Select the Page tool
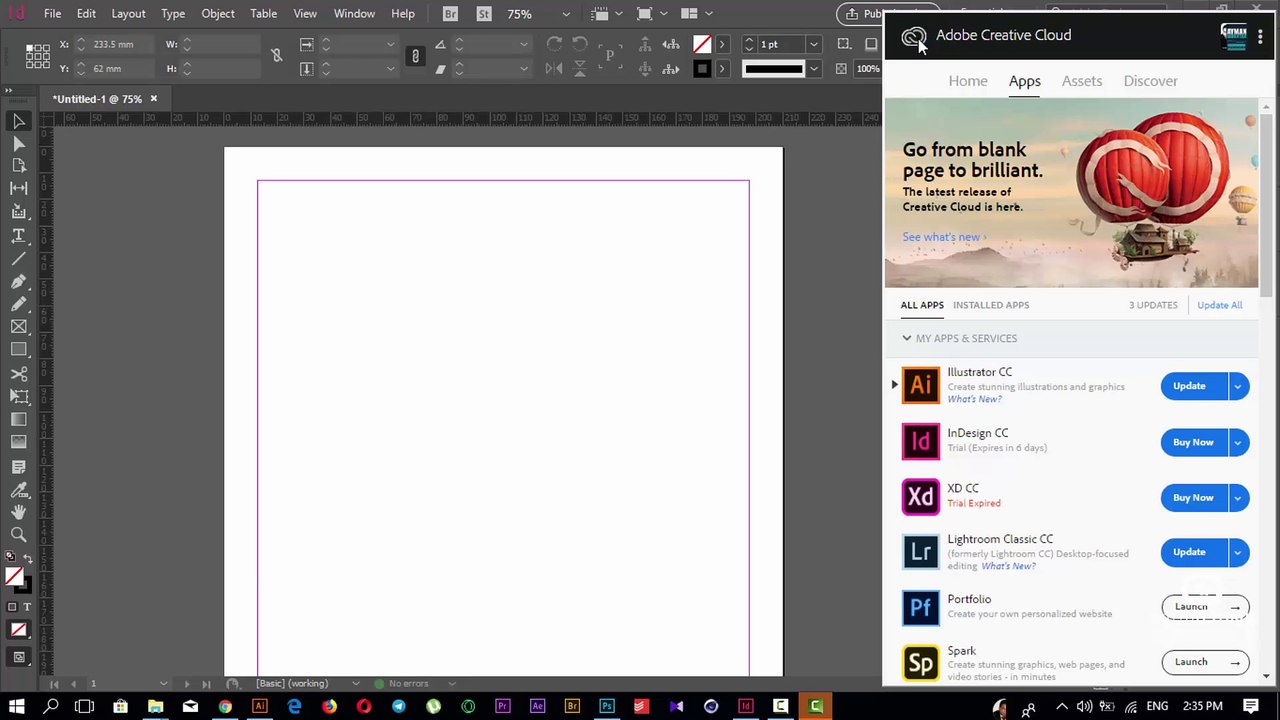The height and width of the screenshot is (720, 1280). [19, 166]
